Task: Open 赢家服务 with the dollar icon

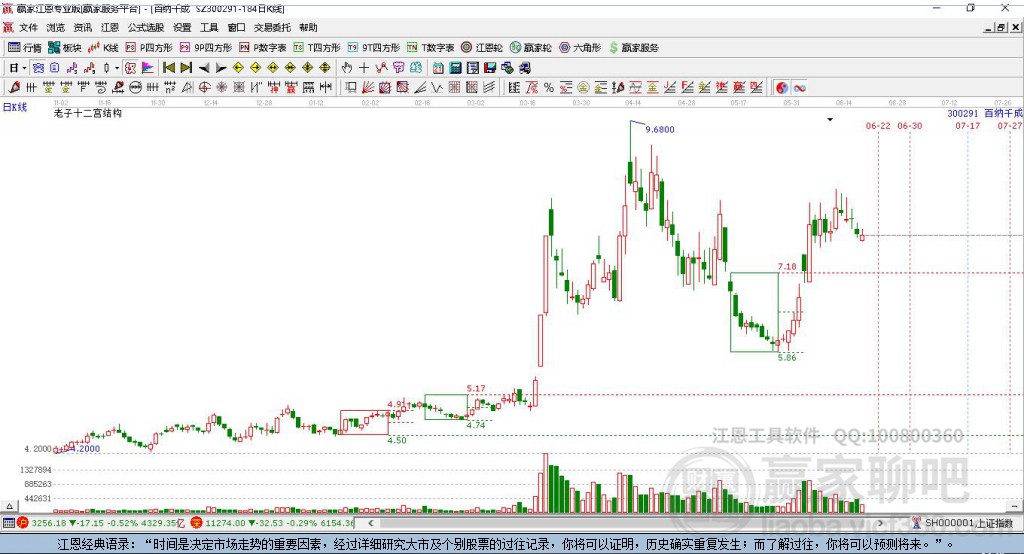Action: click(633, 48)
